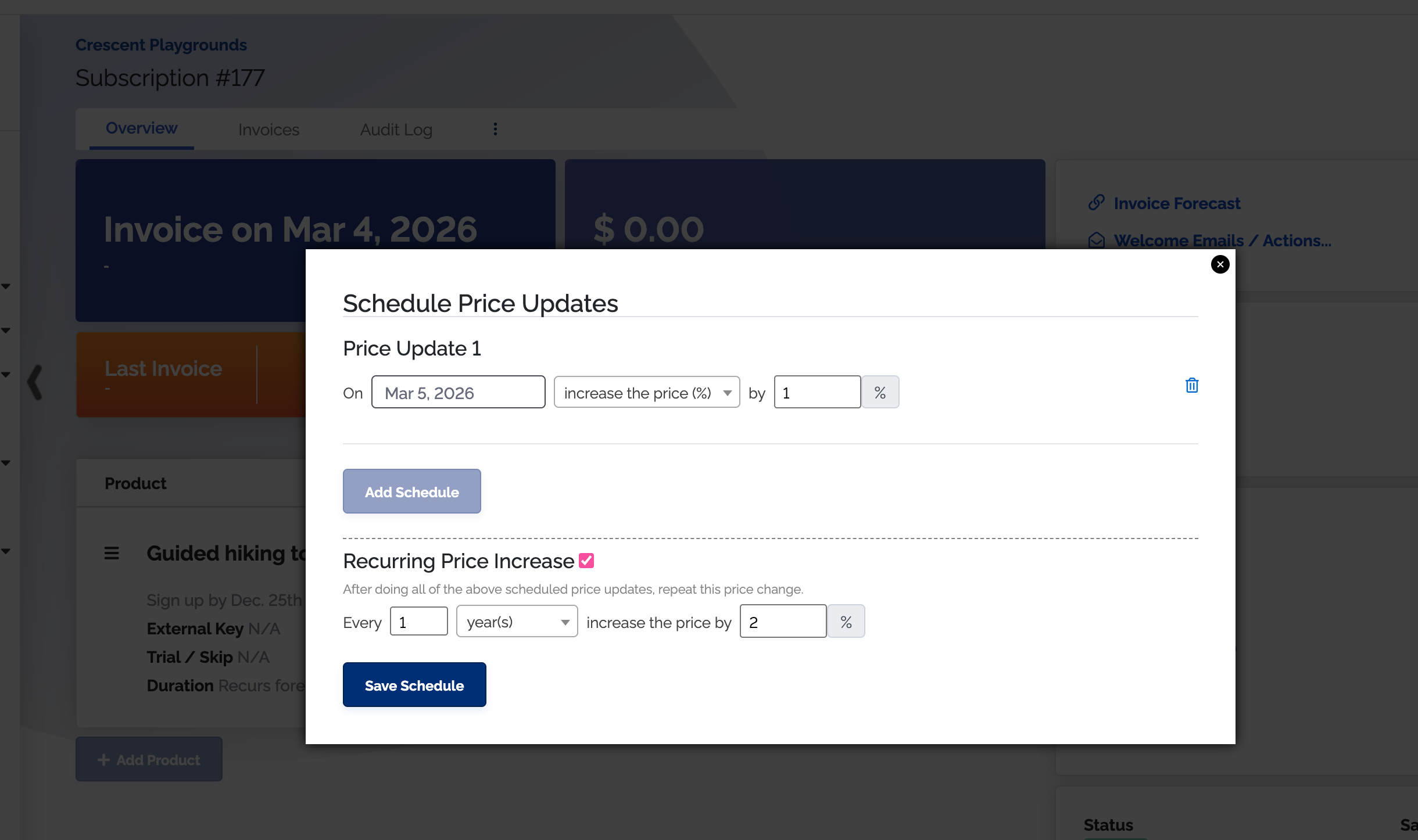
Task: Switch to the Invoices tab
Action: (268, 130)
